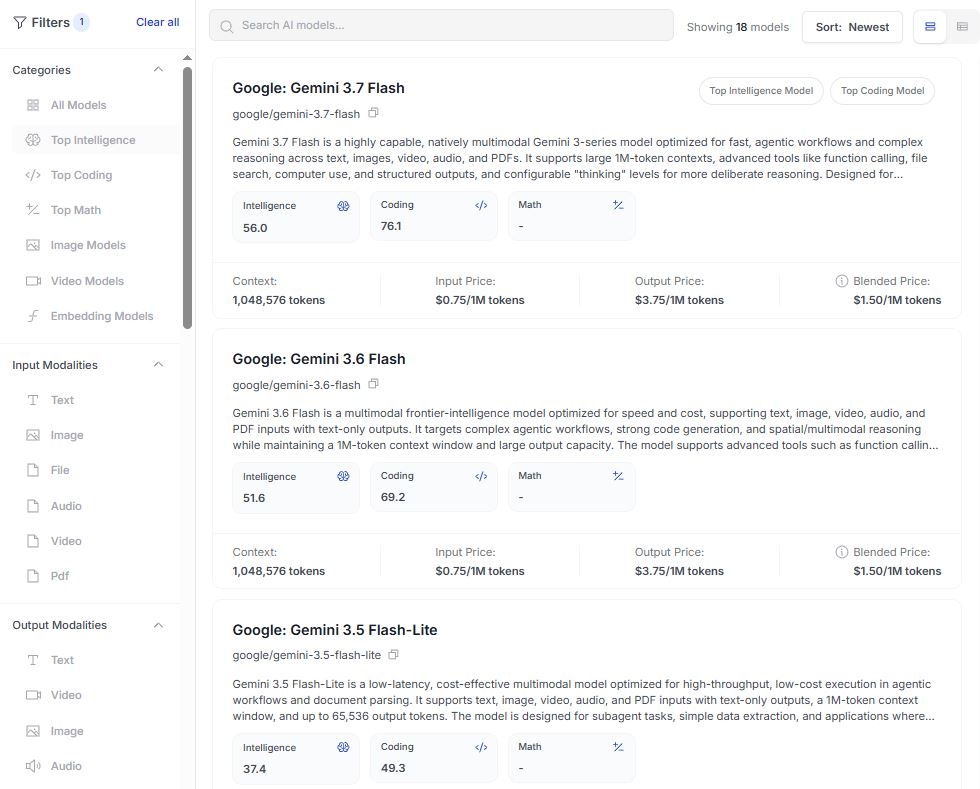Image resolution: width=980 pixels, height=789 pixels.
Task: Open Google: Gemini 3.7 Flash model title
Action: 318,88
